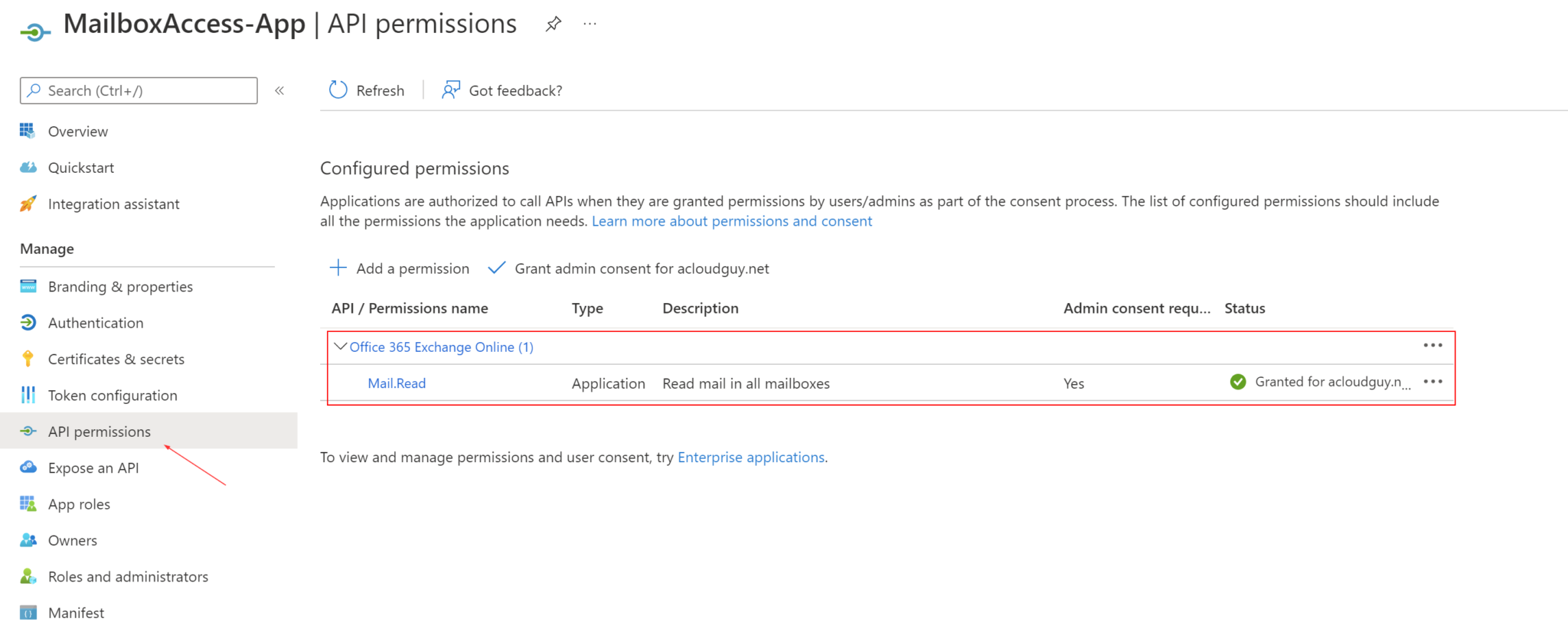The image size is (1568, 635).
Task: Open more options for Office 365 Exchange Online row
Action: tap(1433, 345)
